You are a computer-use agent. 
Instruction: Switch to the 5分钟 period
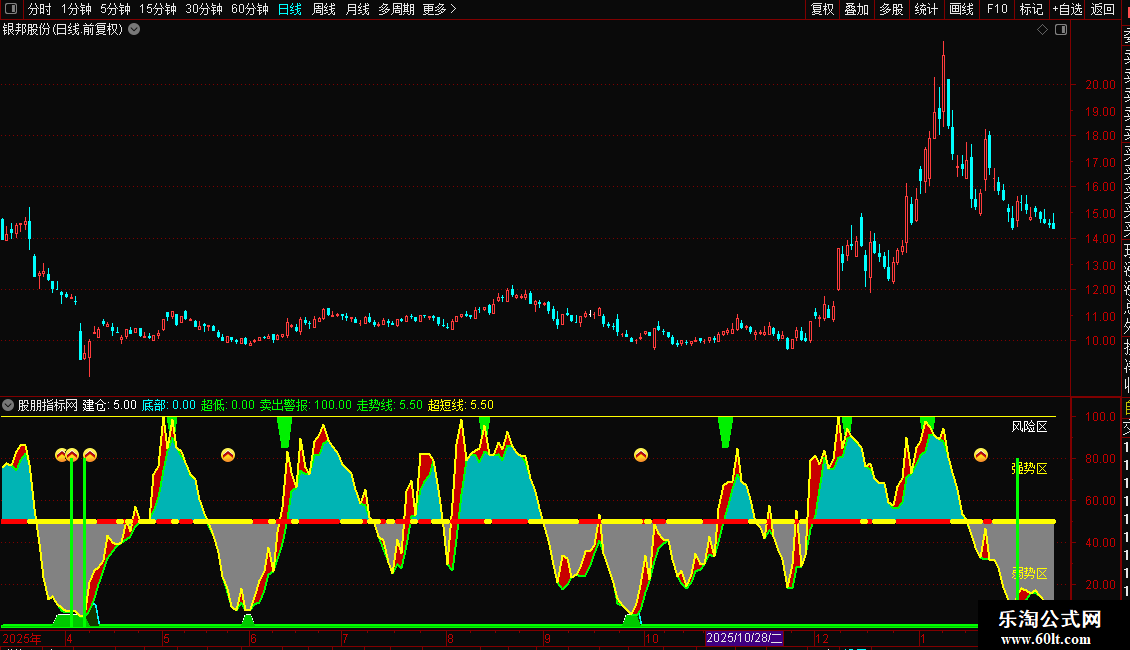(x=115, y=9)
